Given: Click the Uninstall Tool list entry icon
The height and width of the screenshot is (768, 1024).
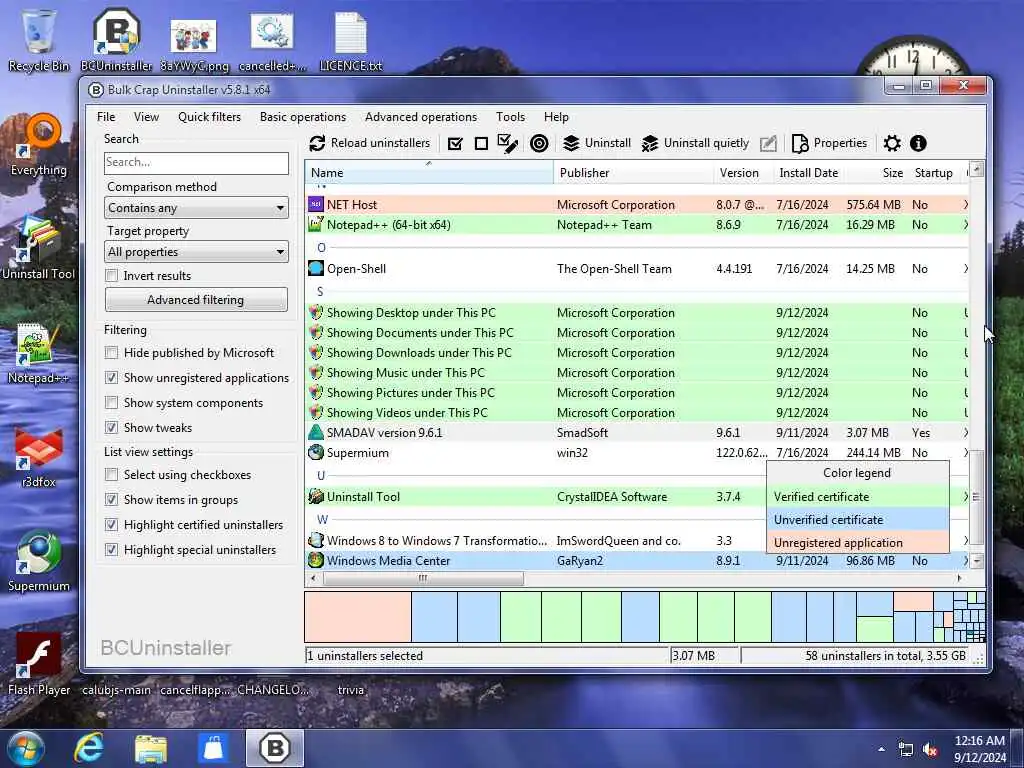Looking at the screenshot, I should (315, 496).
